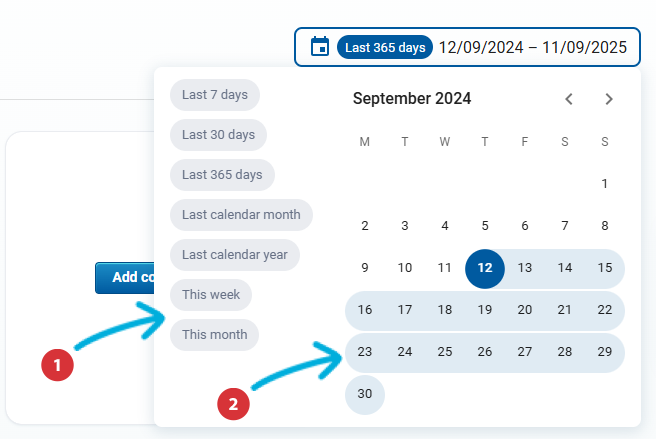Click the blue Add button

click(x=125, y=277)
